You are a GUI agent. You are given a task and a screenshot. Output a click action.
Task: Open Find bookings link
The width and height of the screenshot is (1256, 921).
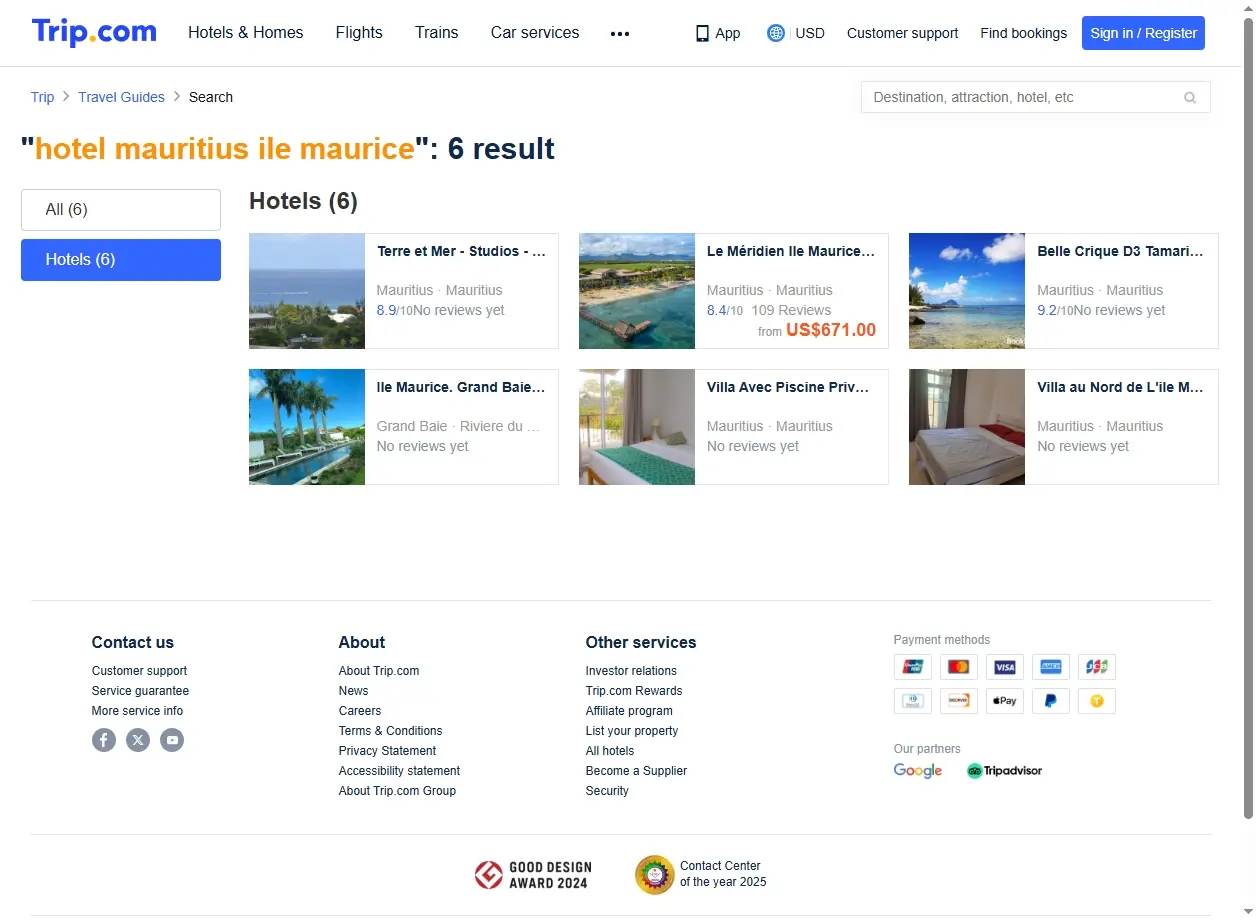[1023, 33]
